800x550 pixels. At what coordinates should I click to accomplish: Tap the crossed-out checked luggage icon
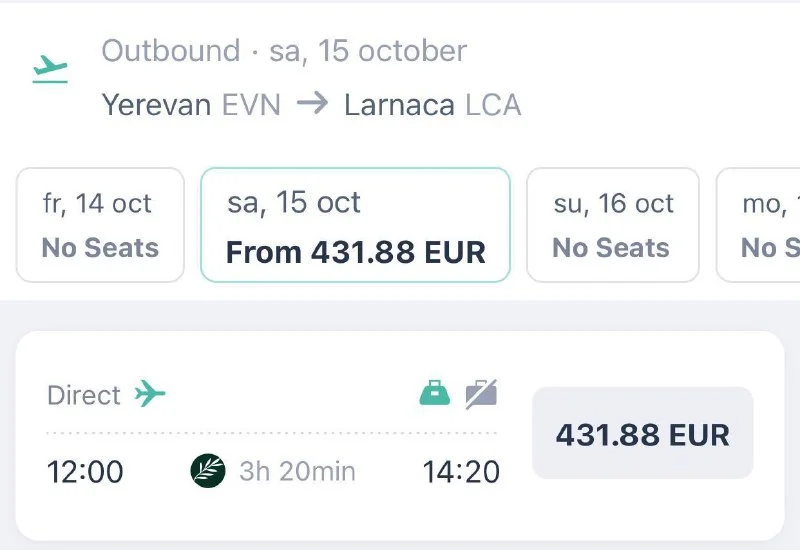coord(481,394)
